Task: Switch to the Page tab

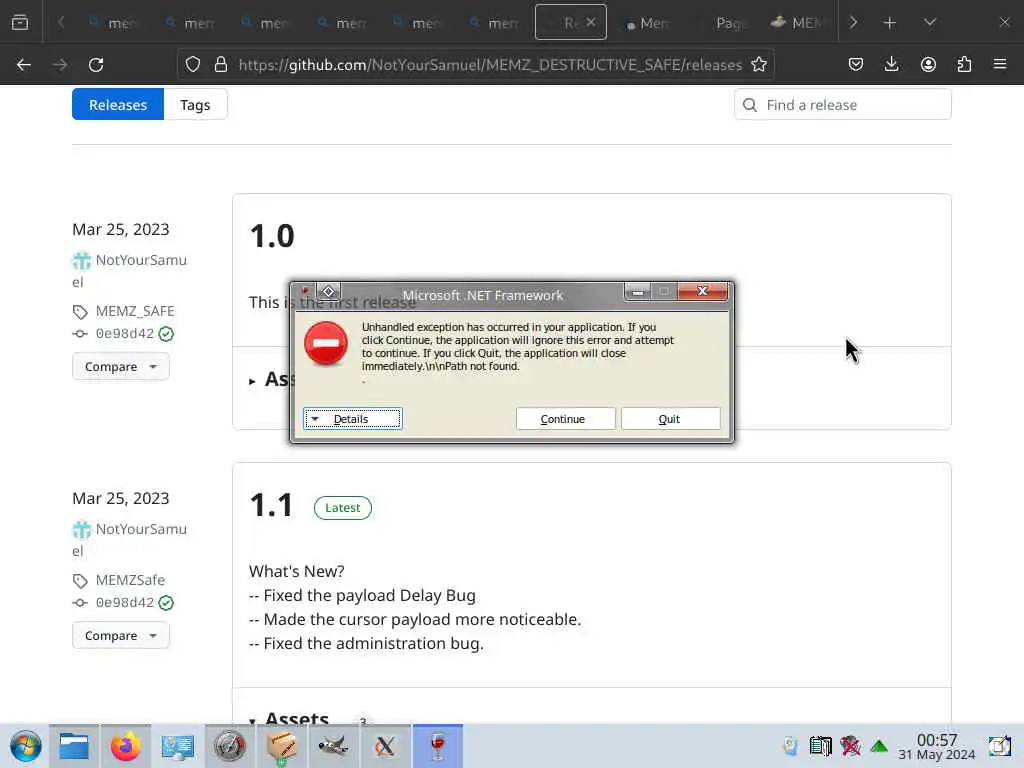Action: click(726, 23)
